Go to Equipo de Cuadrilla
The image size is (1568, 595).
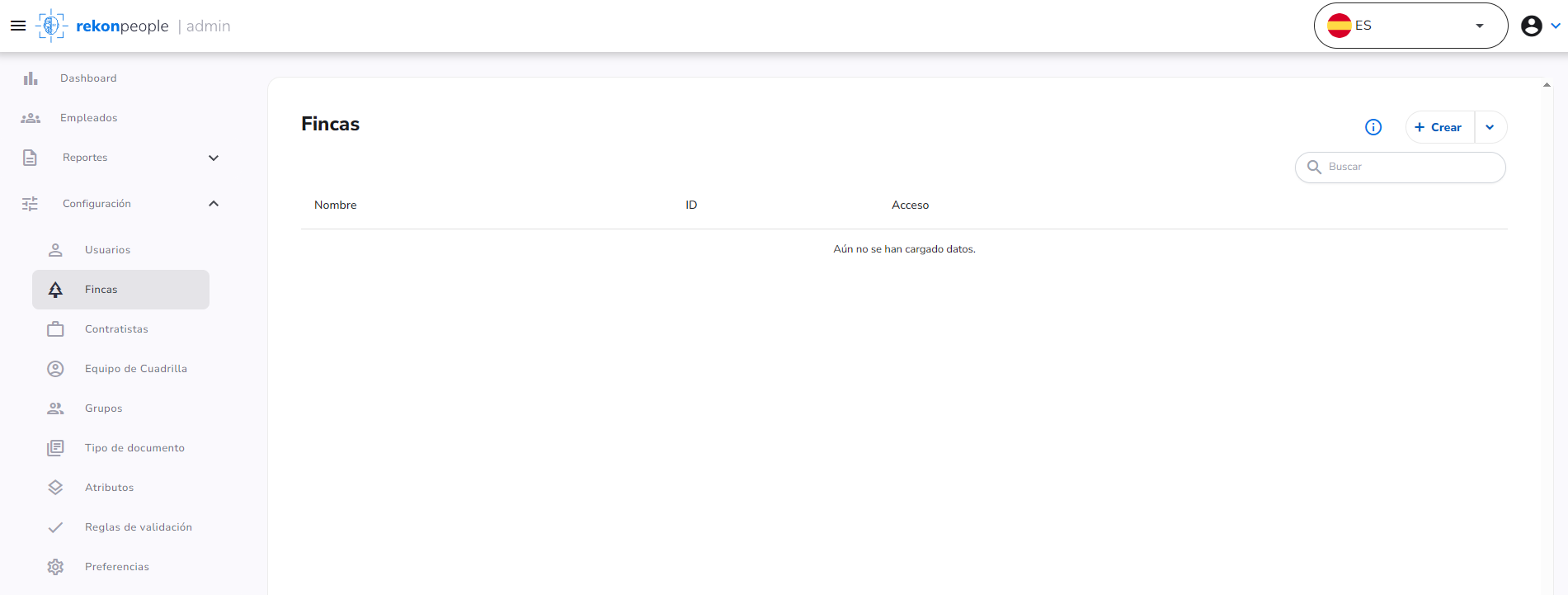[x=120, y=369]
